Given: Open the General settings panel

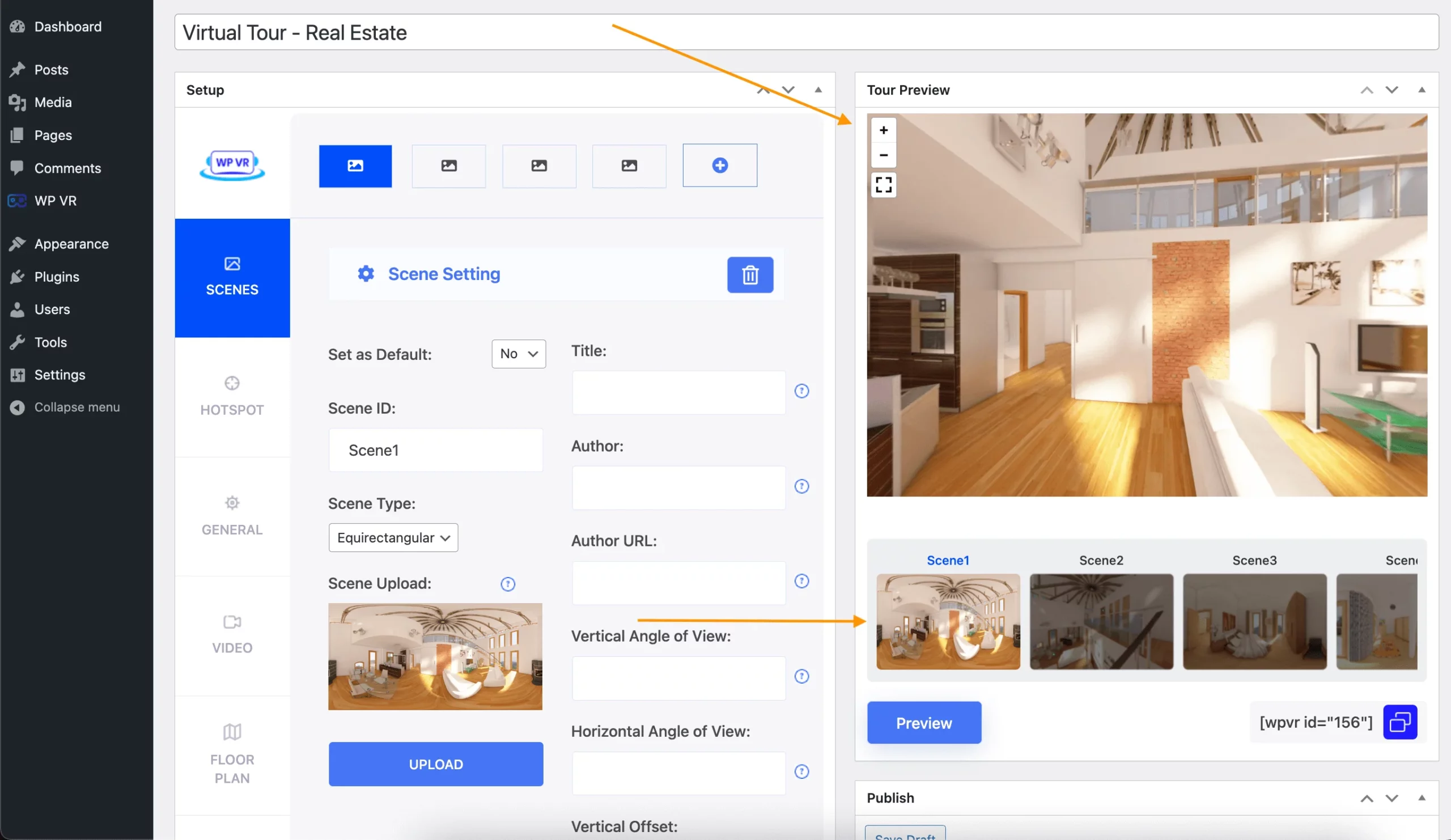Looking at the screenshot, I should click(232, 515).
